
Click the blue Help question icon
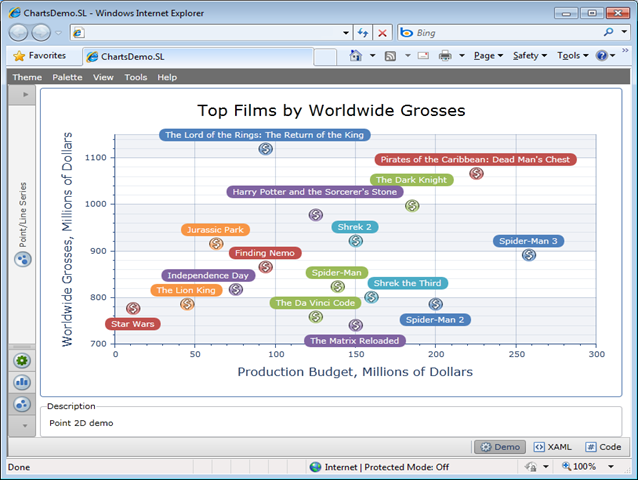pos(601,56)
